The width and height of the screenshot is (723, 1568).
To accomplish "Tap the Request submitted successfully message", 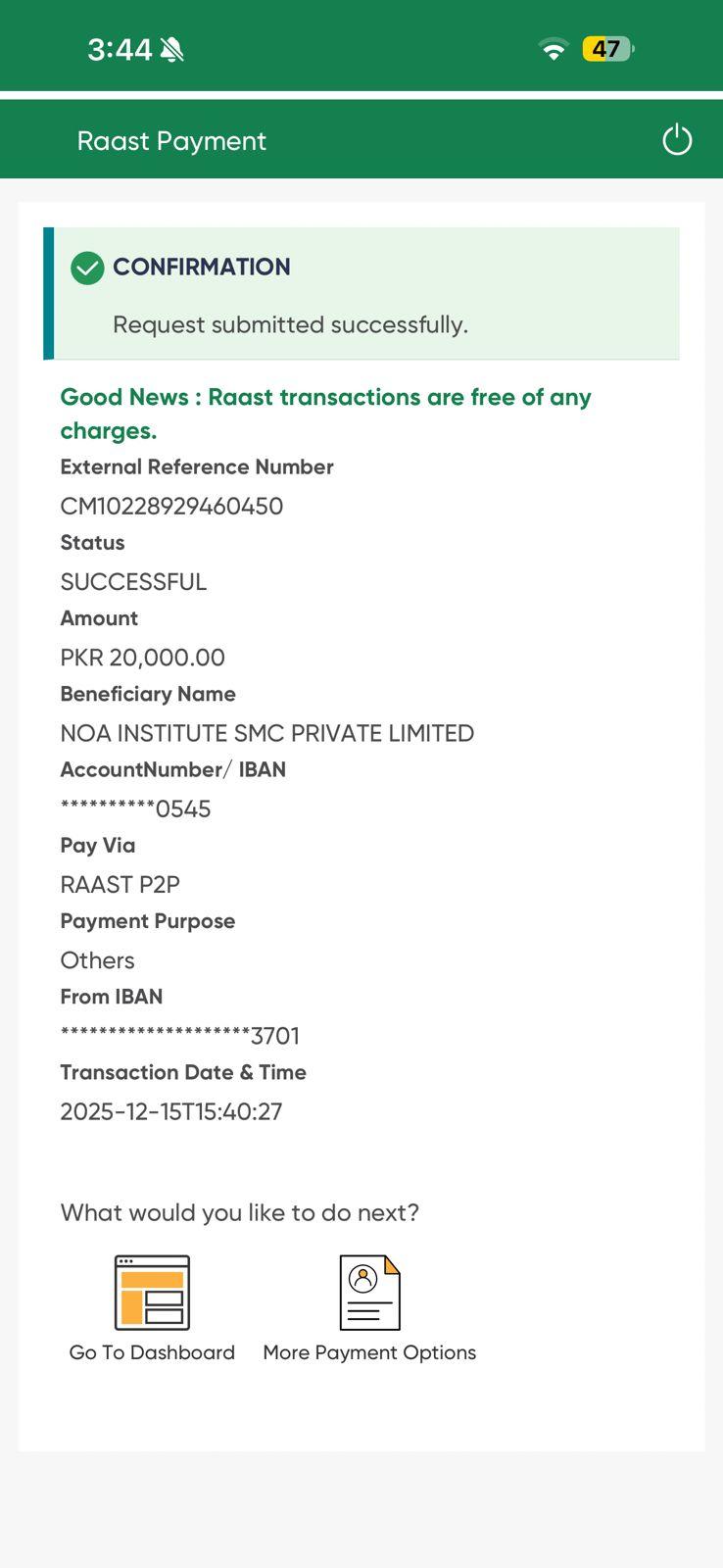I will pos(290,324).
